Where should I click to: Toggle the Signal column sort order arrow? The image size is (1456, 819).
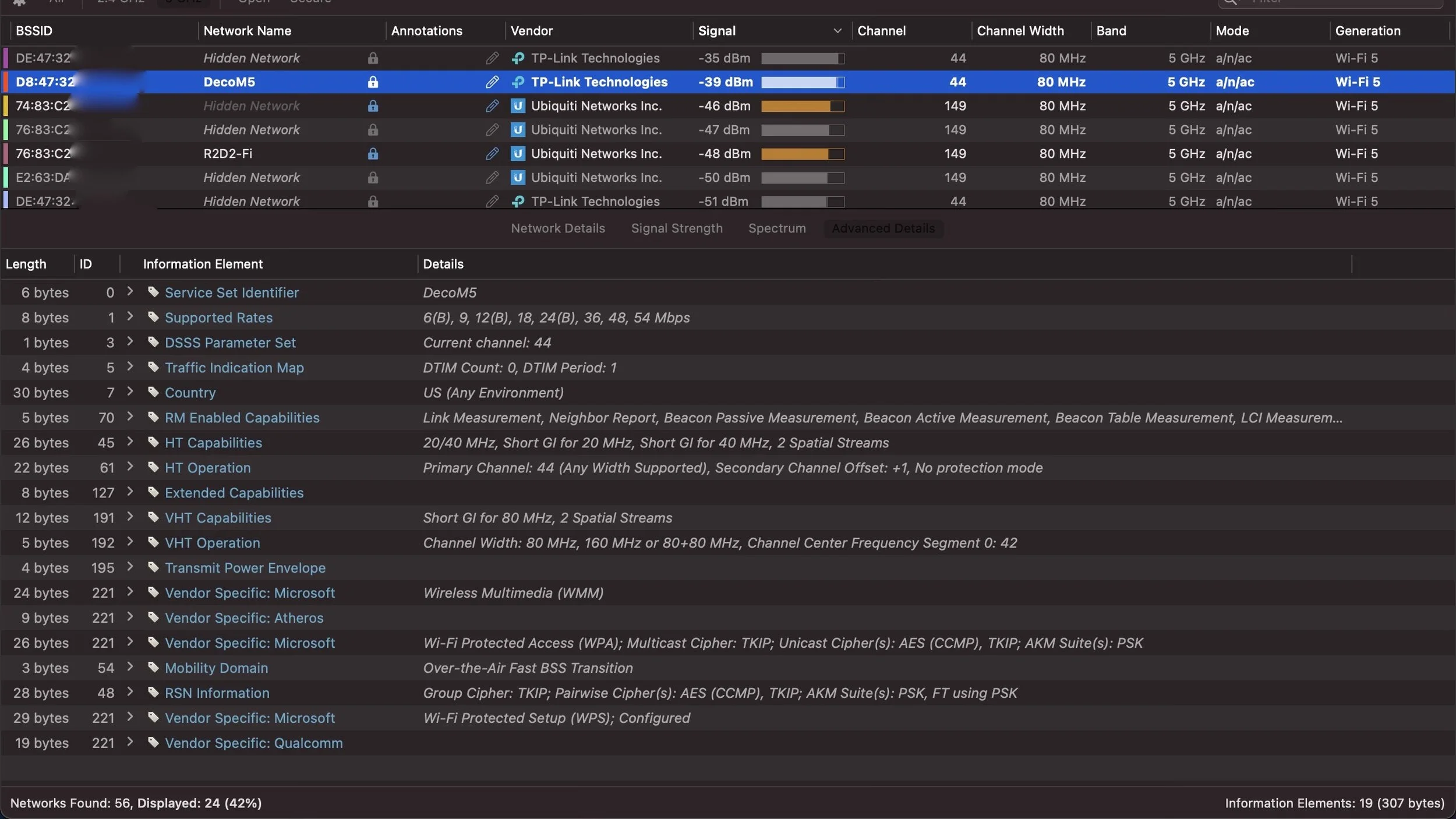point(837,31)
